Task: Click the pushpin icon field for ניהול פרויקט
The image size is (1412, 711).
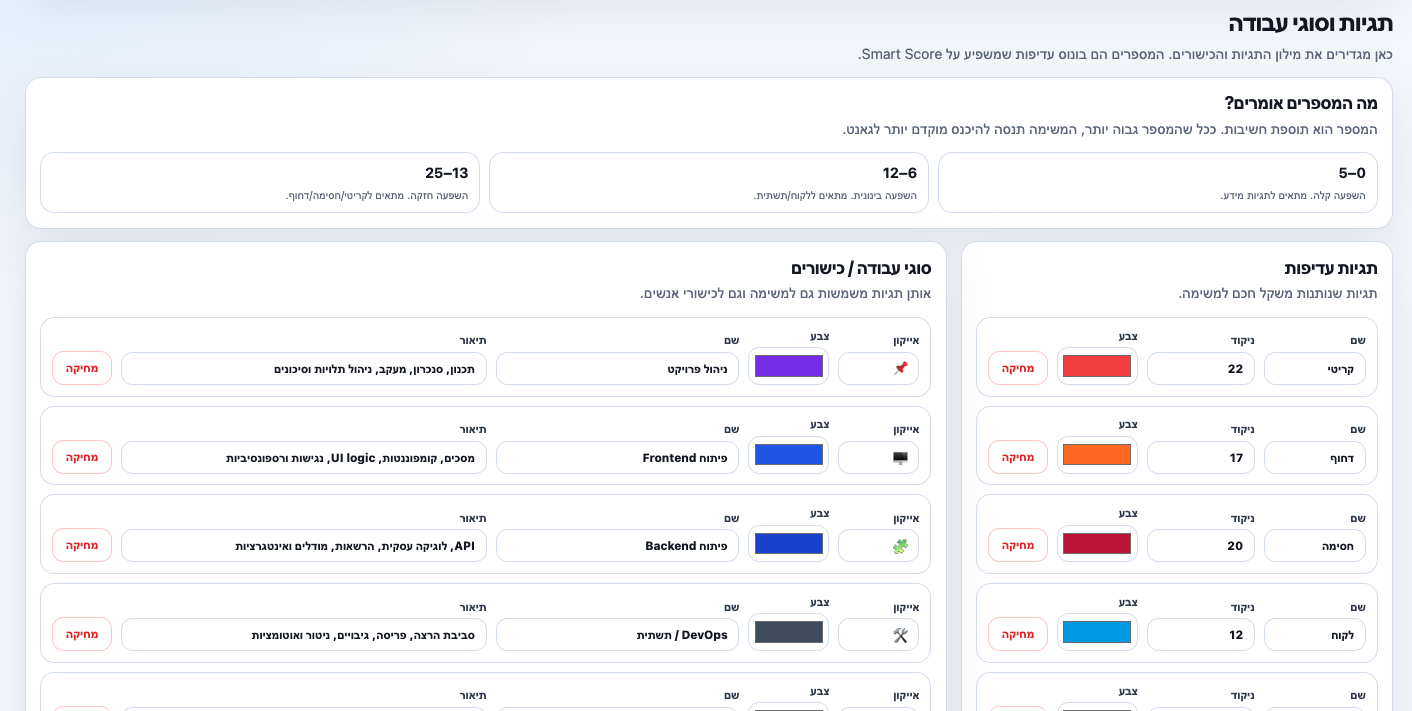Action: pos(878,368)
